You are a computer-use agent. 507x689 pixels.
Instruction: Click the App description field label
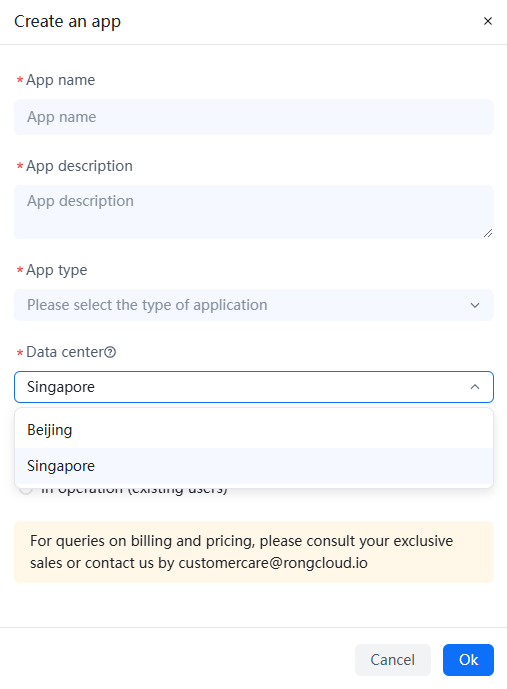(79, 166)
